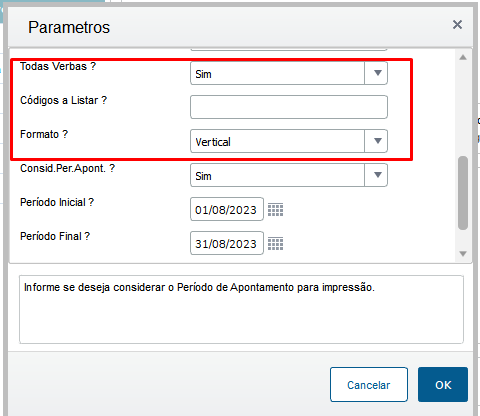Screen dimensions: 480x416
Task: Click the Consid.Per.Apont. Sim combo box
Action: tap(289, 175)
